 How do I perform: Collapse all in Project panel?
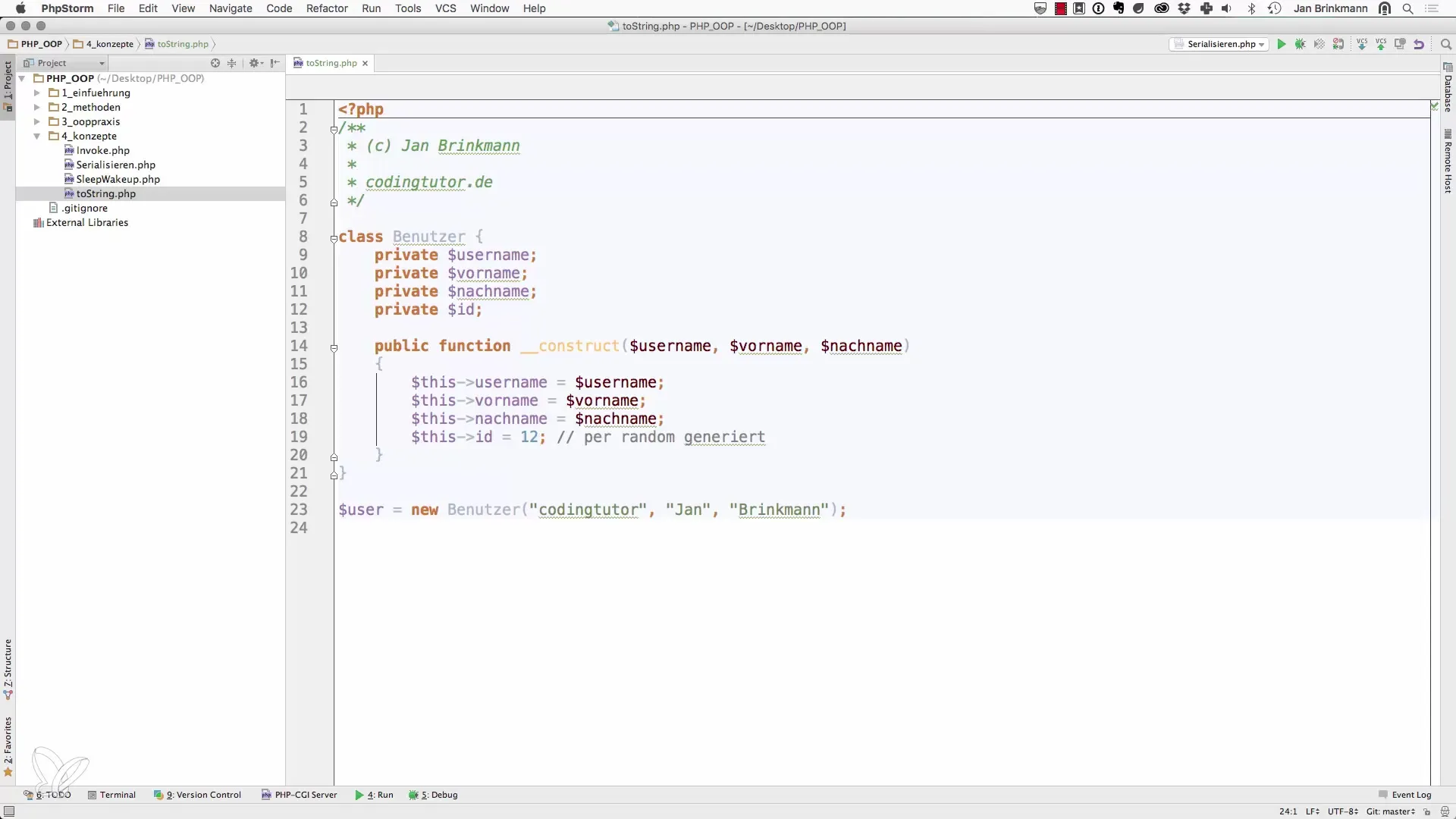point(232,63)
